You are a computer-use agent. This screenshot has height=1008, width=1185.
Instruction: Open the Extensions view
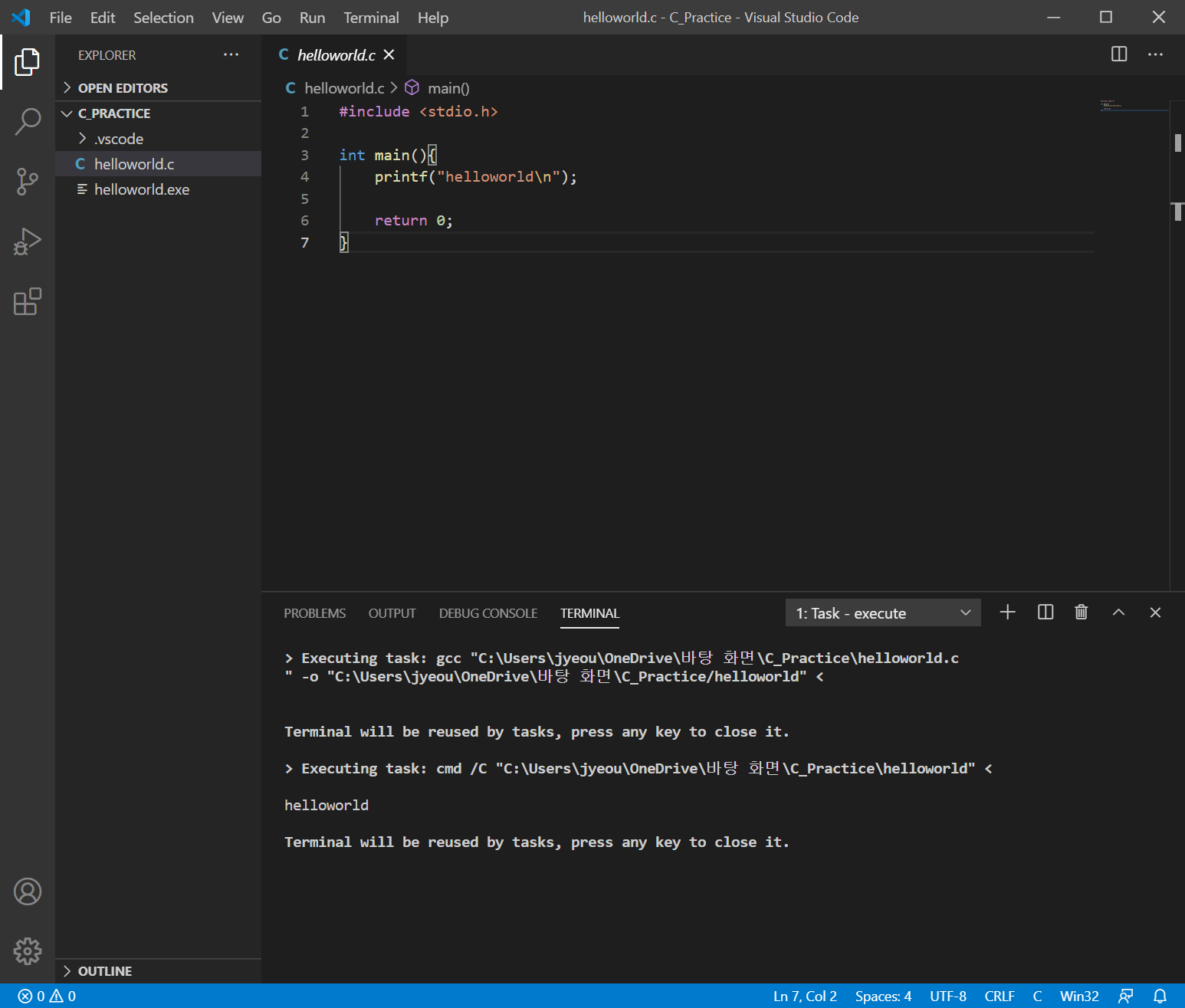(x=28, y=301)
